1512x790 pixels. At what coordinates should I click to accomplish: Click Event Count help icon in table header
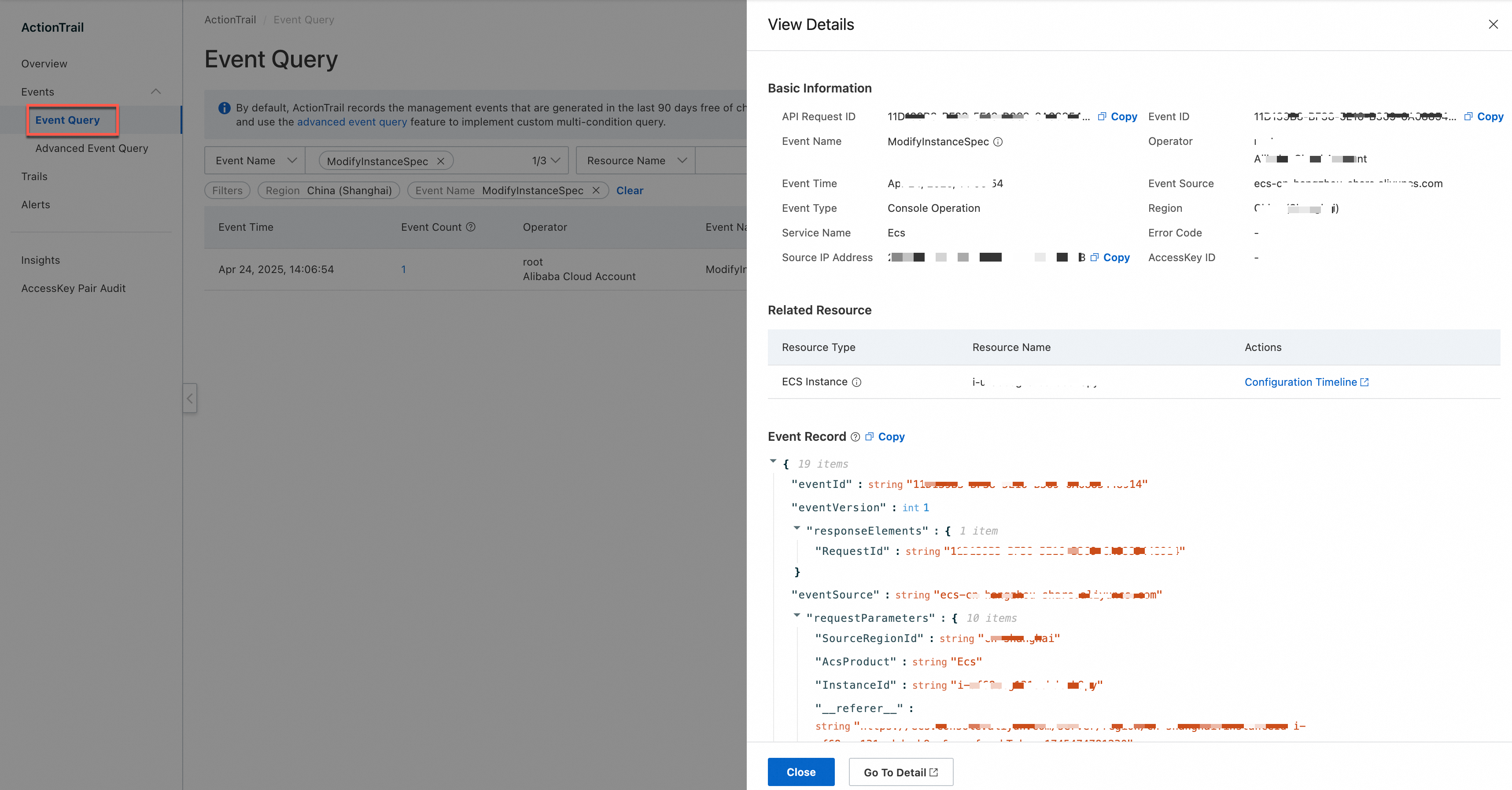coord(471,227)
